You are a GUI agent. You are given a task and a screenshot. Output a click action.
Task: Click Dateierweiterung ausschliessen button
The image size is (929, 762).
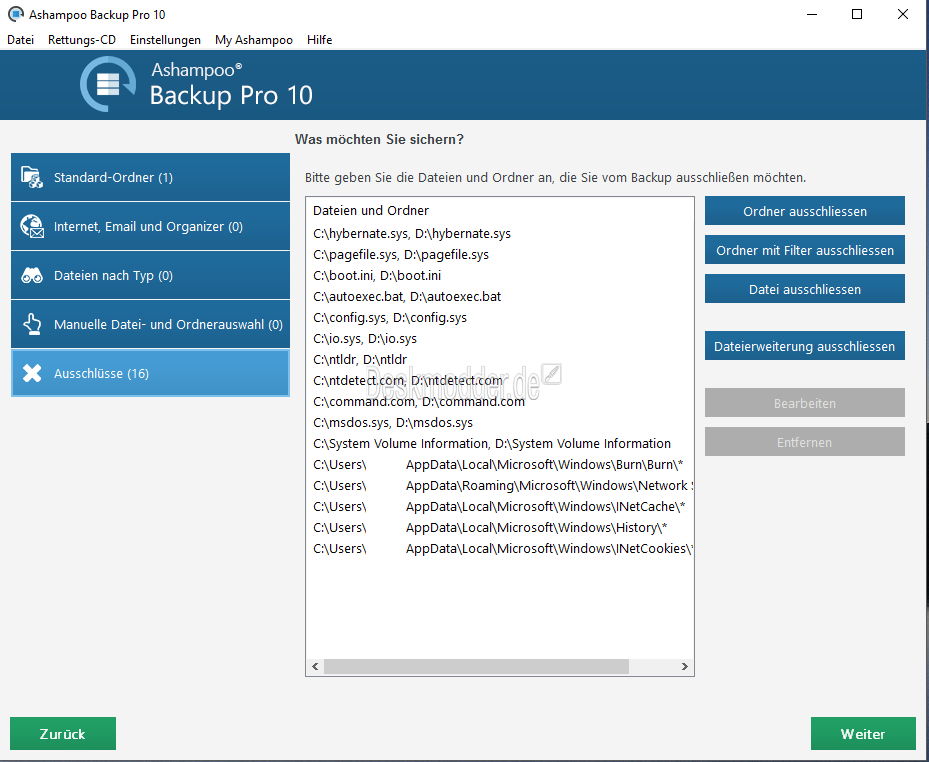(805, 346)
